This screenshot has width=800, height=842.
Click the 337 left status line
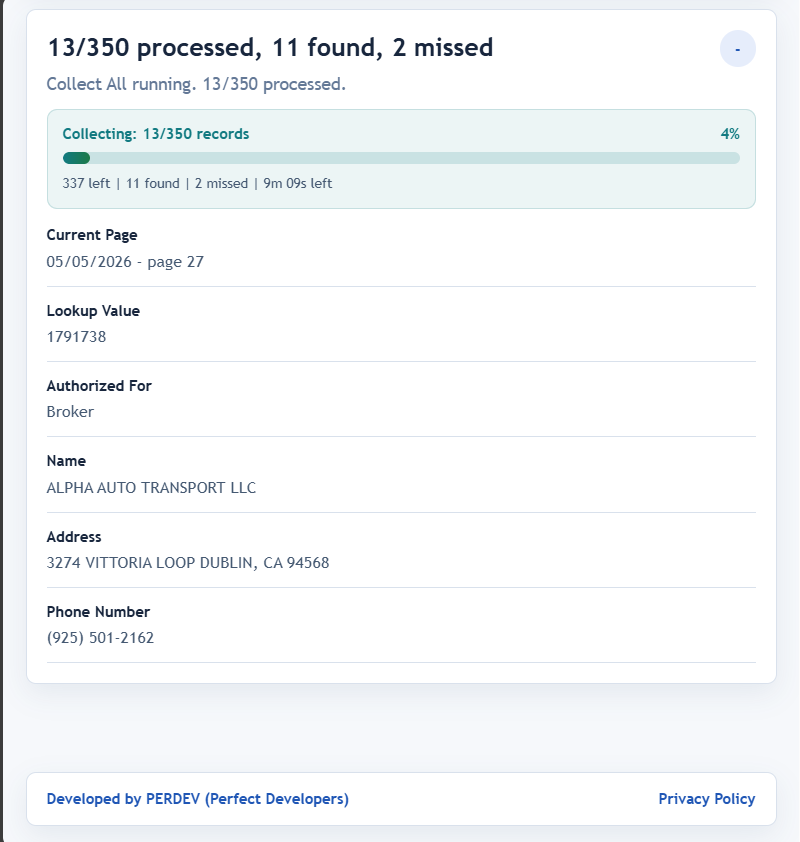(x=197, y=183)
